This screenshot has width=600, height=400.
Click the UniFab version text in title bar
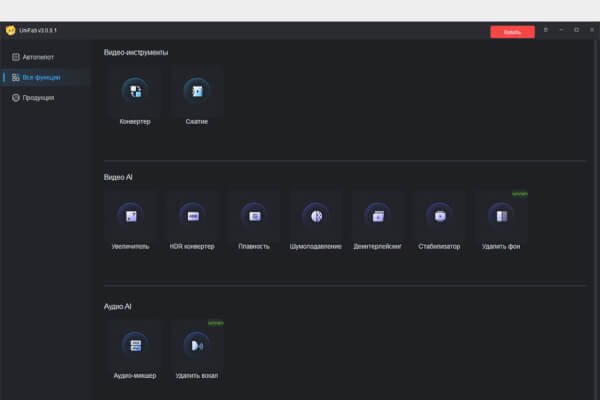[x=38, y=30]
